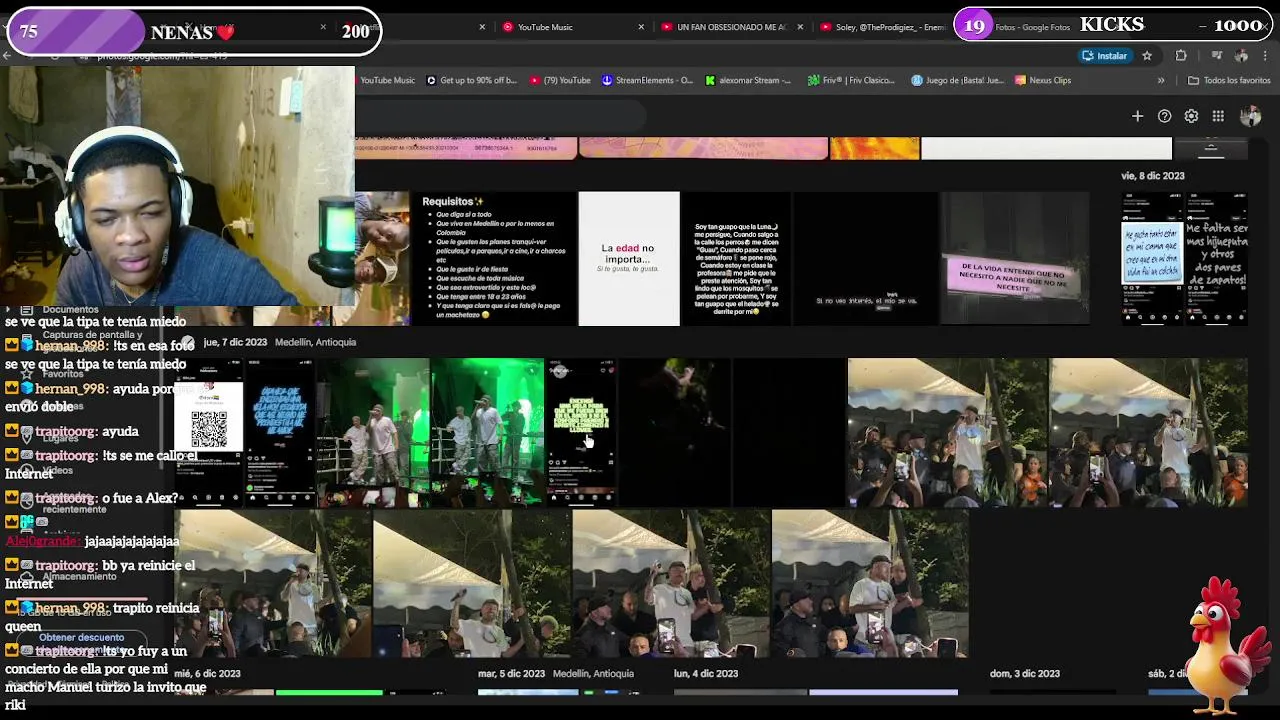Open first green-lit stage photo
Image resolution: width=1280 pixels, height=720 pixels.
(373, 432)
